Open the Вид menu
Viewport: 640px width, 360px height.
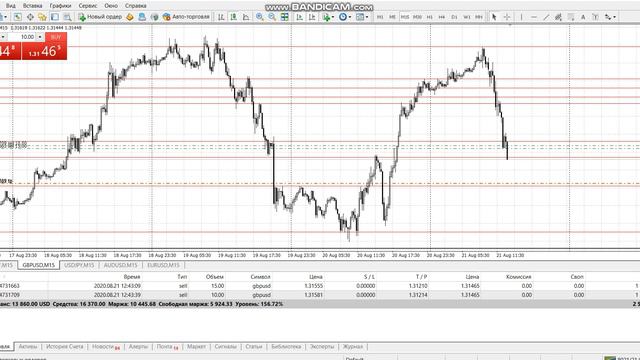click(11, 6)
